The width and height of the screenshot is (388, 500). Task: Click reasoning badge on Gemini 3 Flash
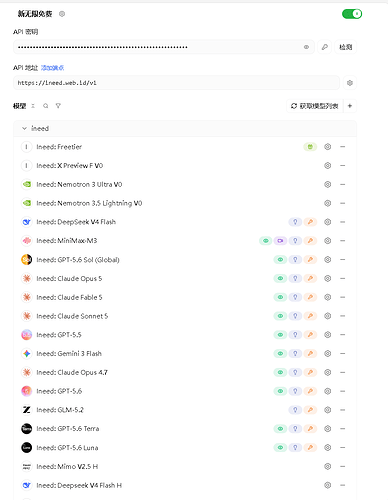pyautogui.click(x=295, y=353)
